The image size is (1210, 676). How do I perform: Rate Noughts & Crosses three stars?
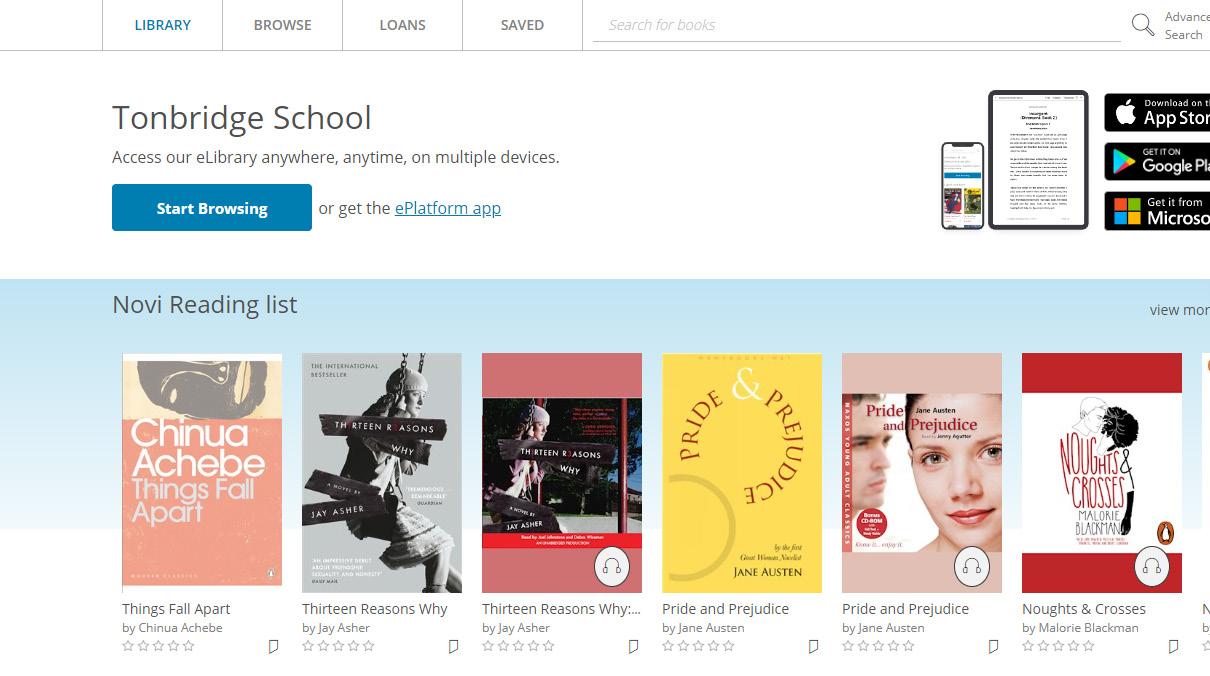click(x=1058, y=646)
